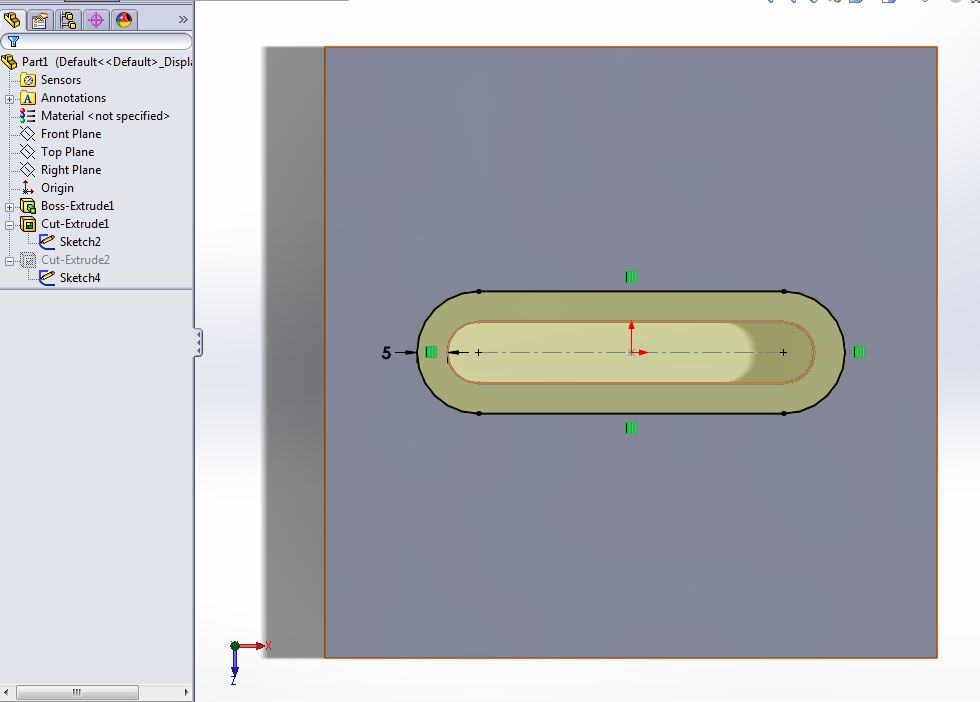The image size is (980, 702).
Task: Click the panel overflow chevron arrows
Action: click(x=181, y=18)
